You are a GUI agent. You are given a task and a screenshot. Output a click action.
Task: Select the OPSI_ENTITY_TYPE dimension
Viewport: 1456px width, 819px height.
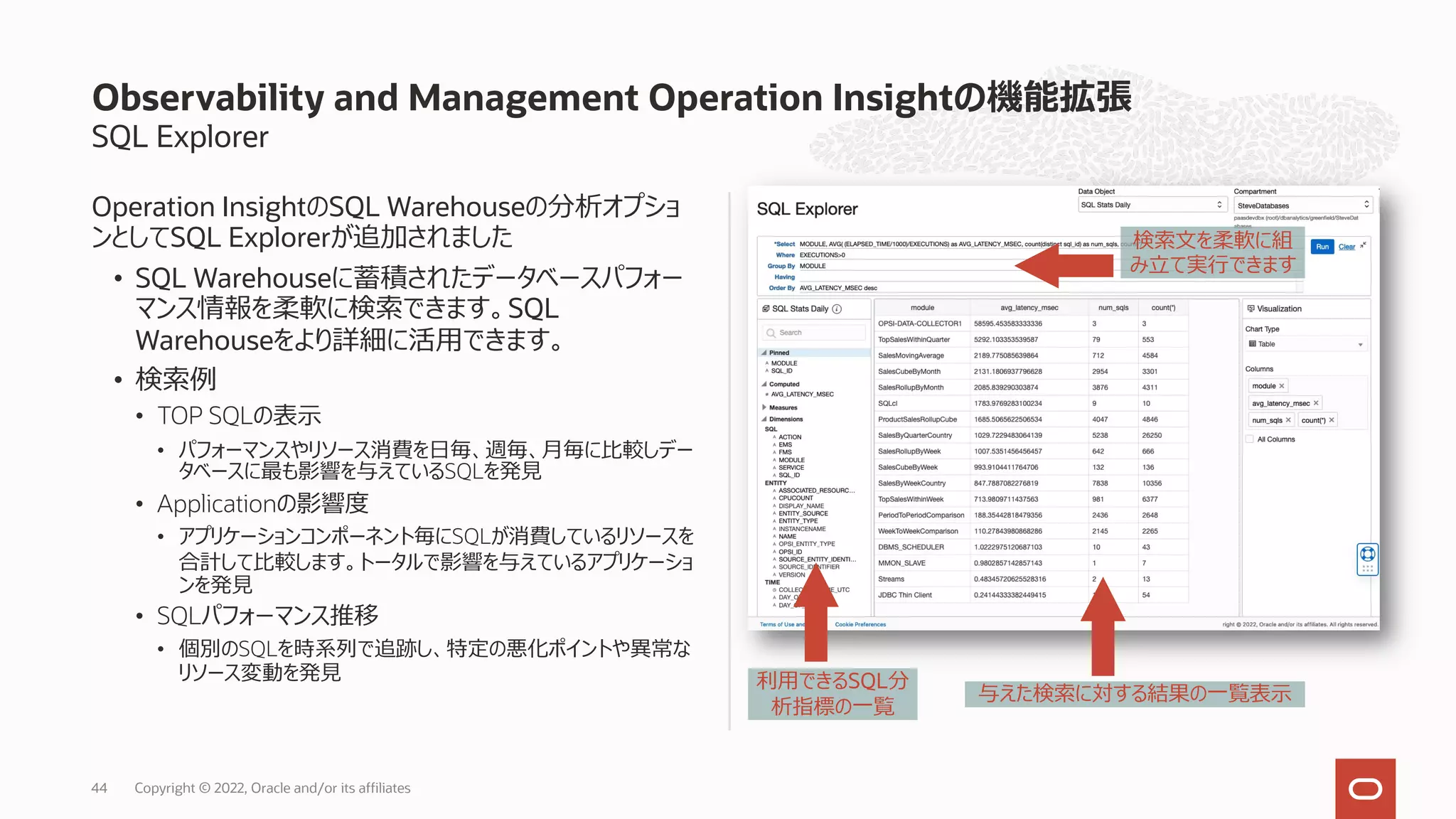(806, 544)
